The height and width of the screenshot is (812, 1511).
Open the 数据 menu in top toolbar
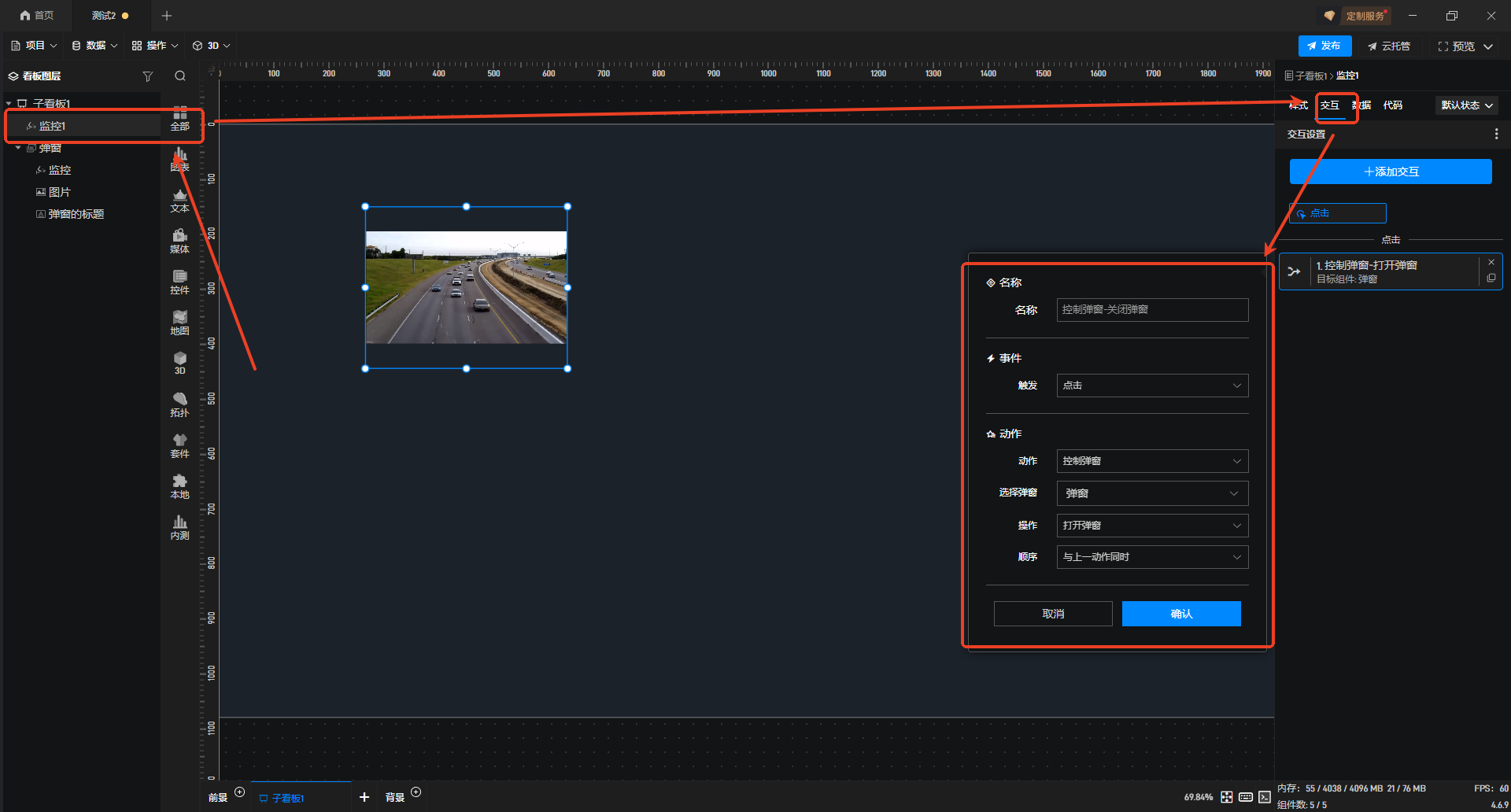point(94,46)
